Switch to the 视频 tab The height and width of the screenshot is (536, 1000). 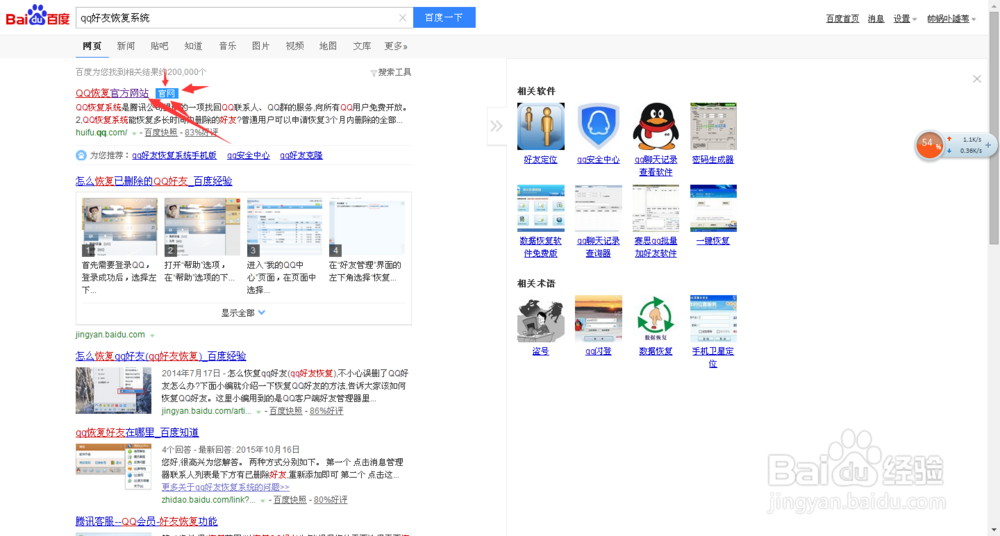[x=295, y=46]
